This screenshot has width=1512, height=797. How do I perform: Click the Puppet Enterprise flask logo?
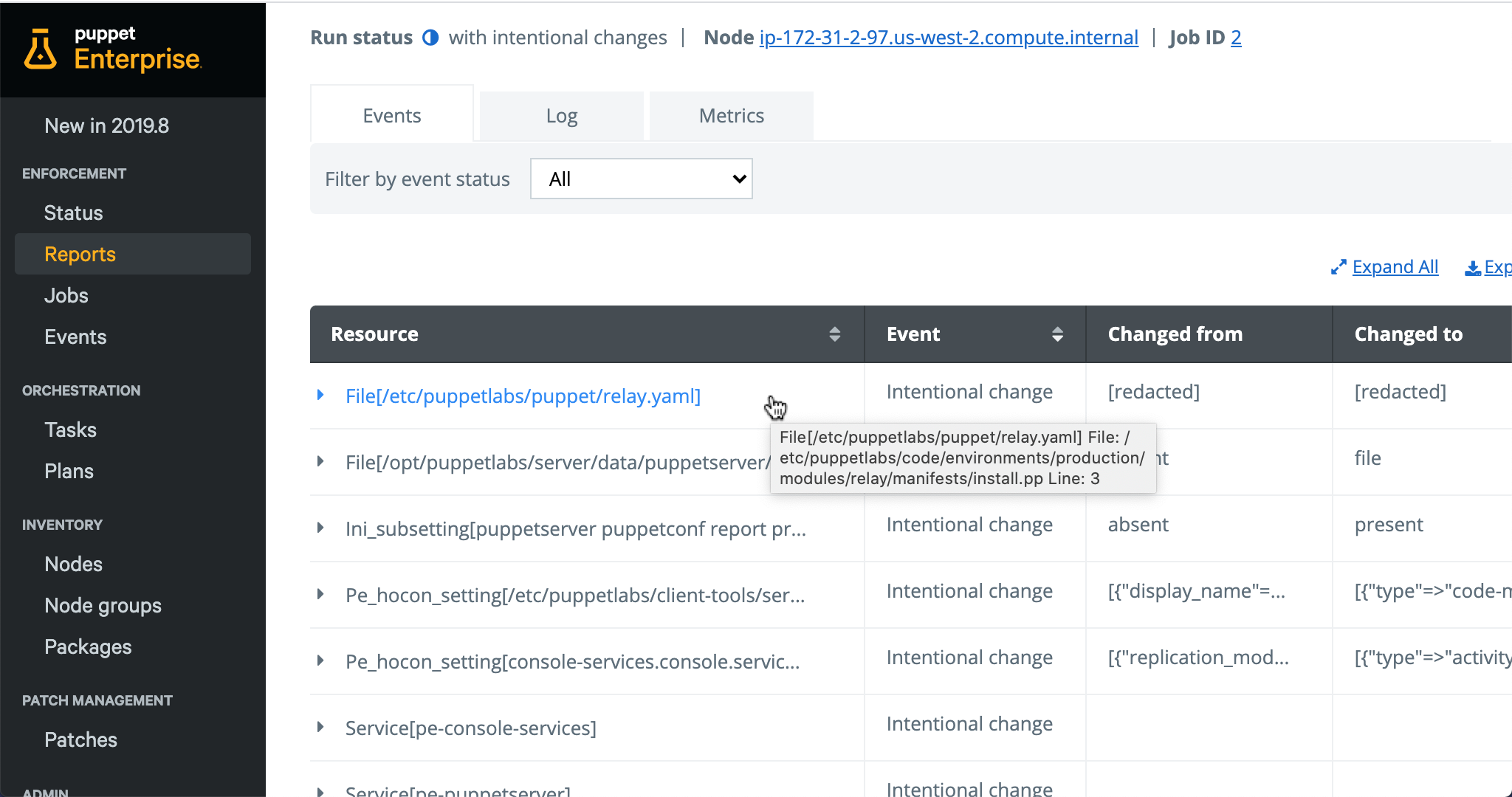coord(41,49)
